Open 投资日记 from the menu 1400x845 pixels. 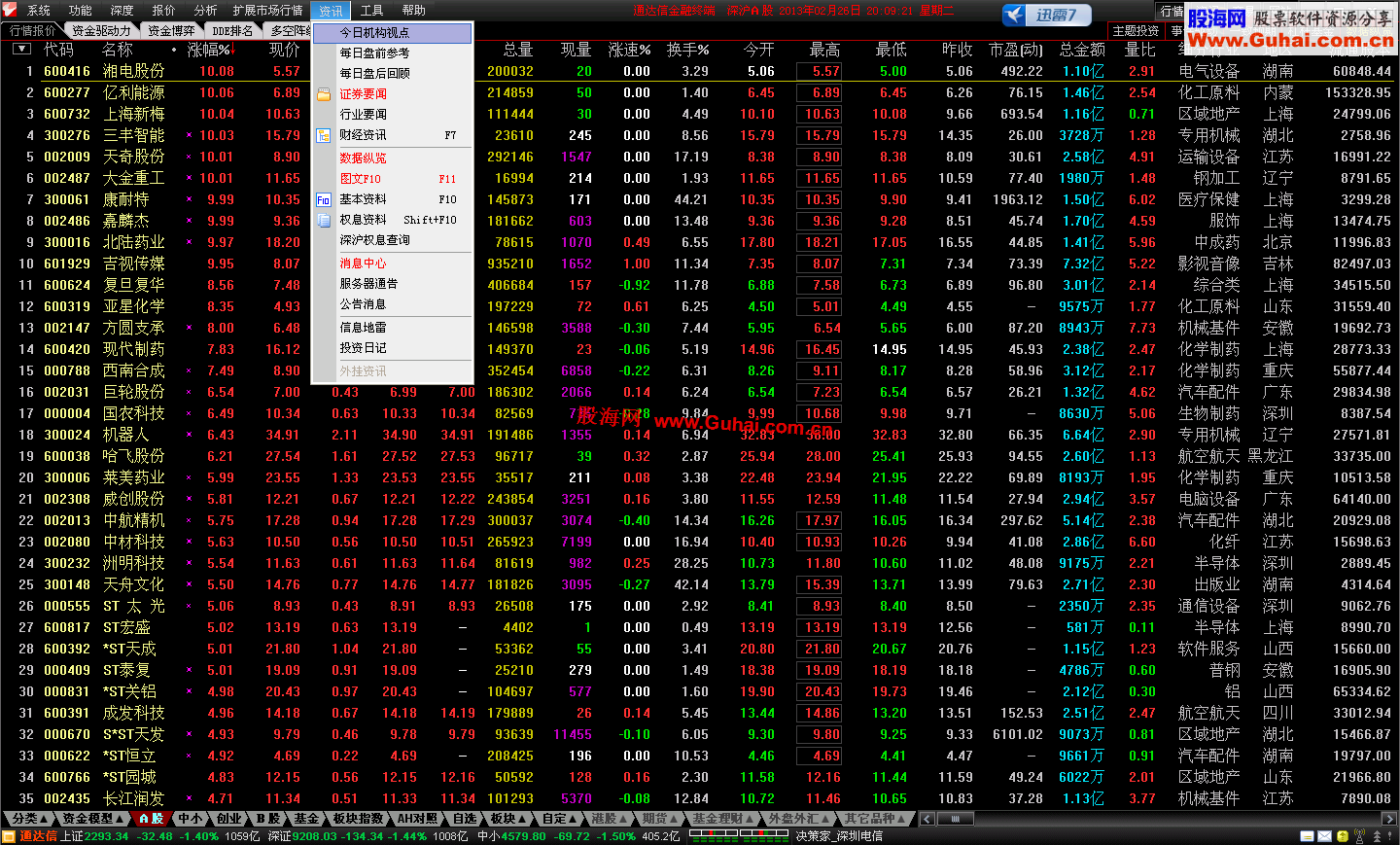393,348
